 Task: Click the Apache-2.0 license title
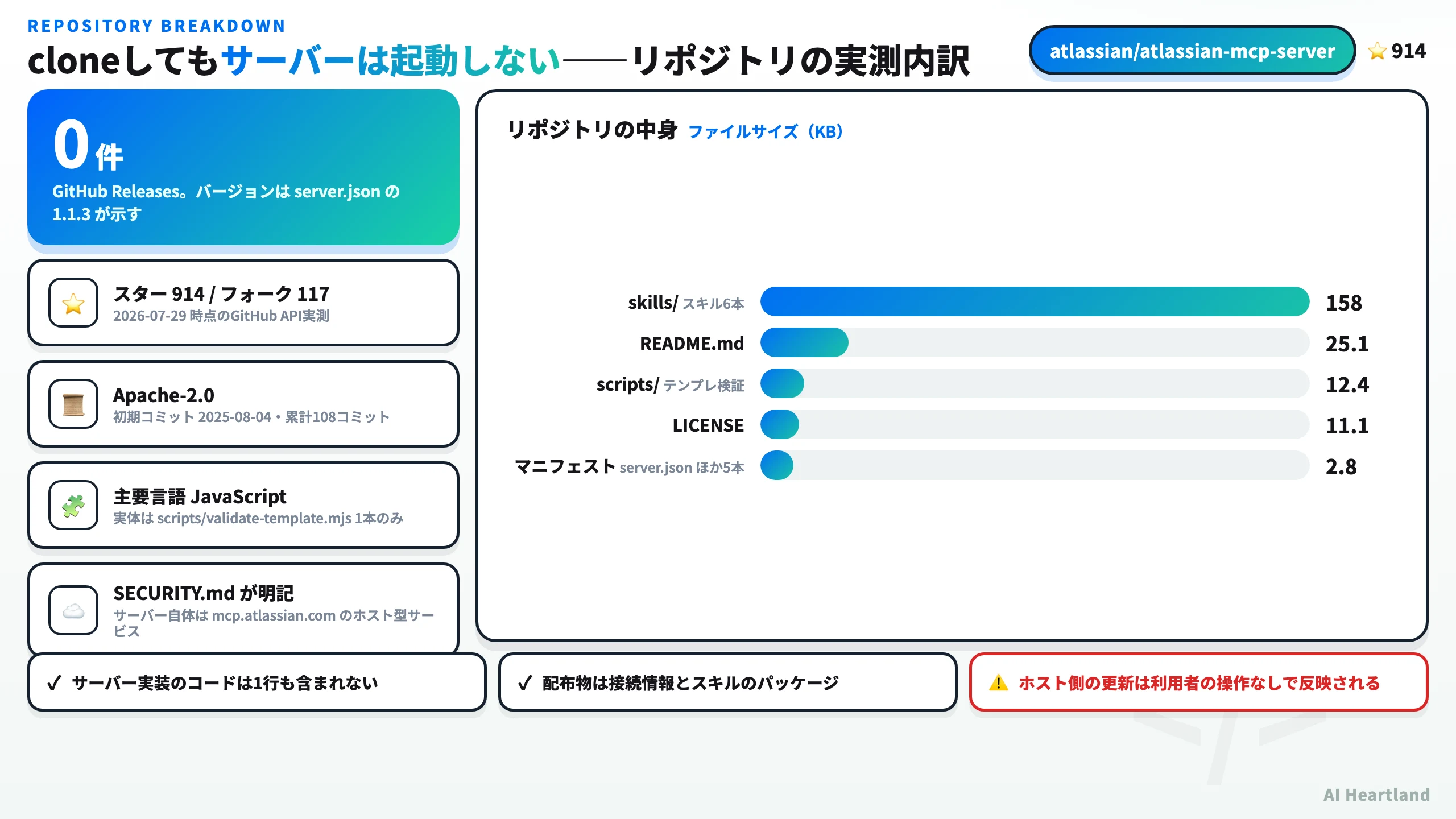(x=164, y=395)
